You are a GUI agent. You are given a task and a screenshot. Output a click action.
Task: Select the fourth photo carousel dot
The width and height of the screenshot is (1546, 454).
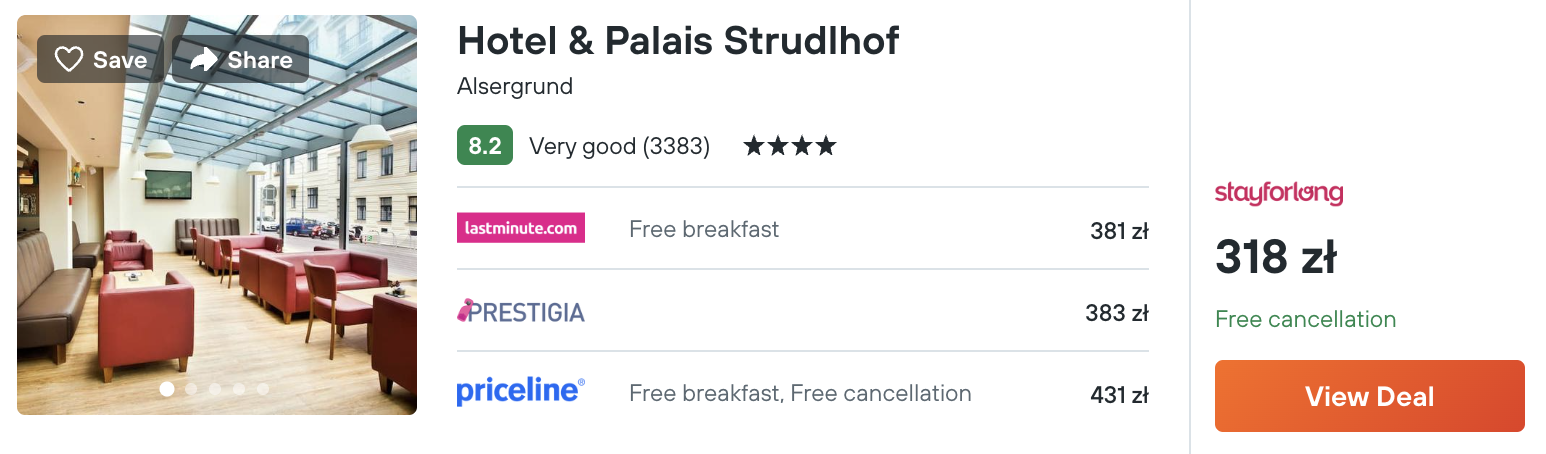coord(239,389)
